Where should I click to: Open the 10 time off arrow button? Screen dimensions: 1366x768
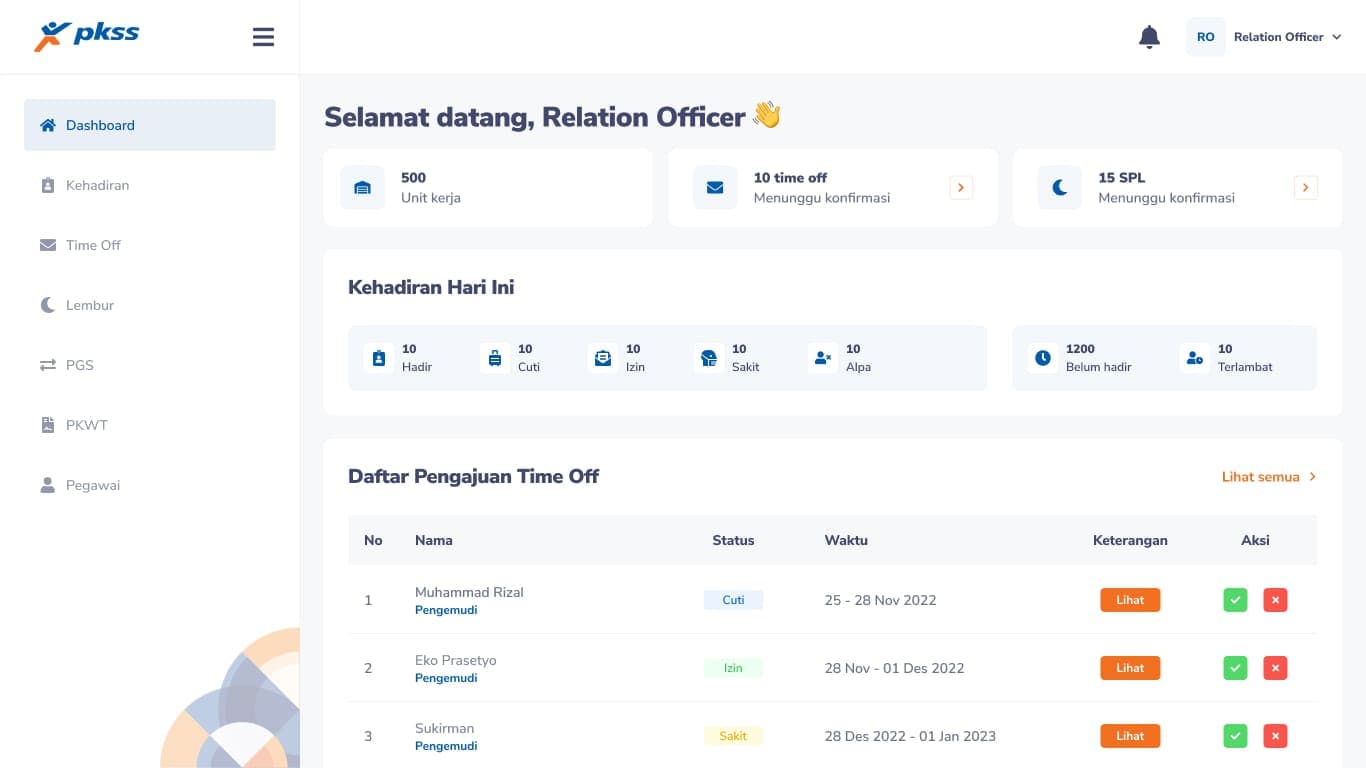961,187
